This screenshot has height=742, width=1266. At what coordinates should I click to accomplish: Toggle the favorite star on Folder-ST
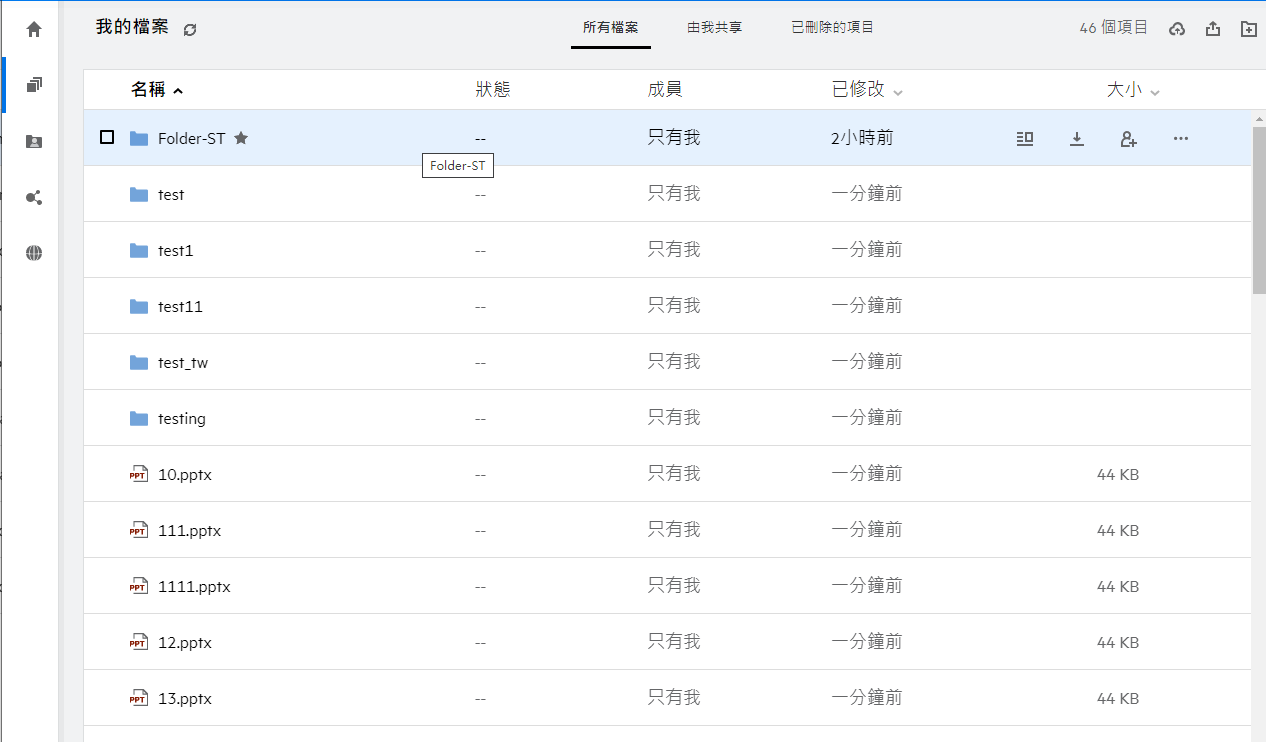coord(241,138)
